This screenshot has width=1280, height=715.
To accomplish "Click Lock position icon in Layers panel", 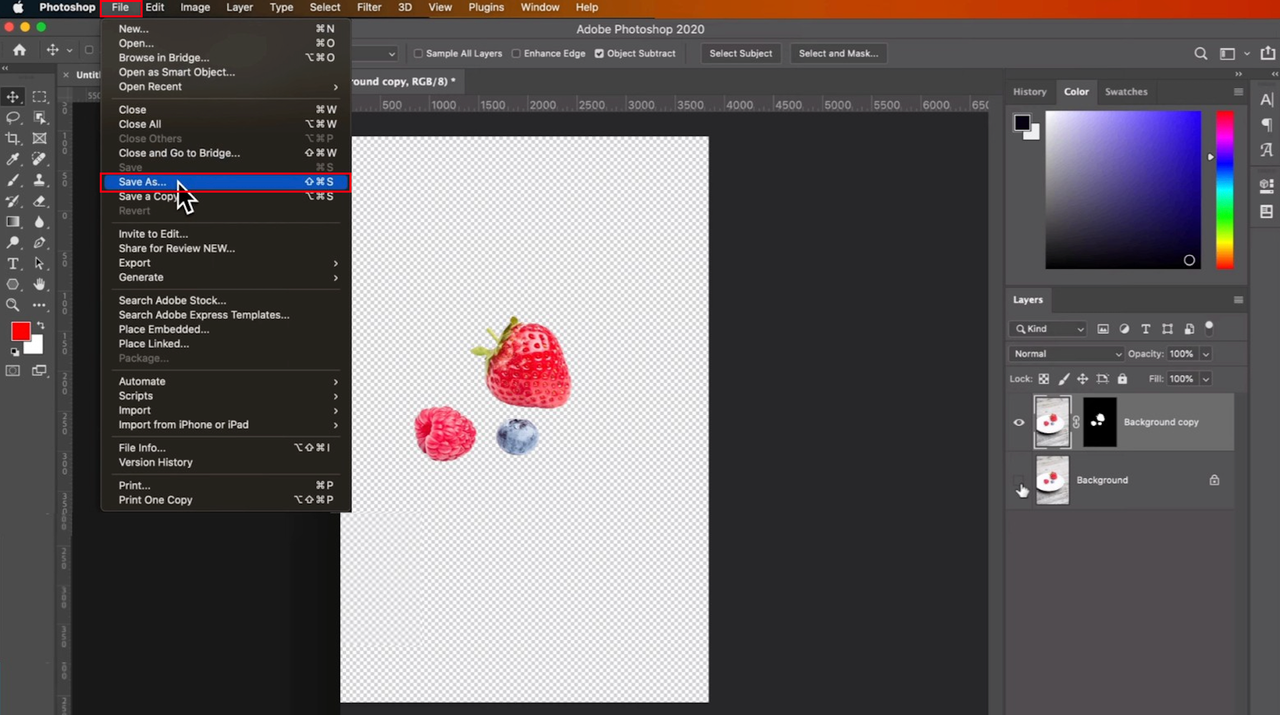I will (x=1082, y=379).
